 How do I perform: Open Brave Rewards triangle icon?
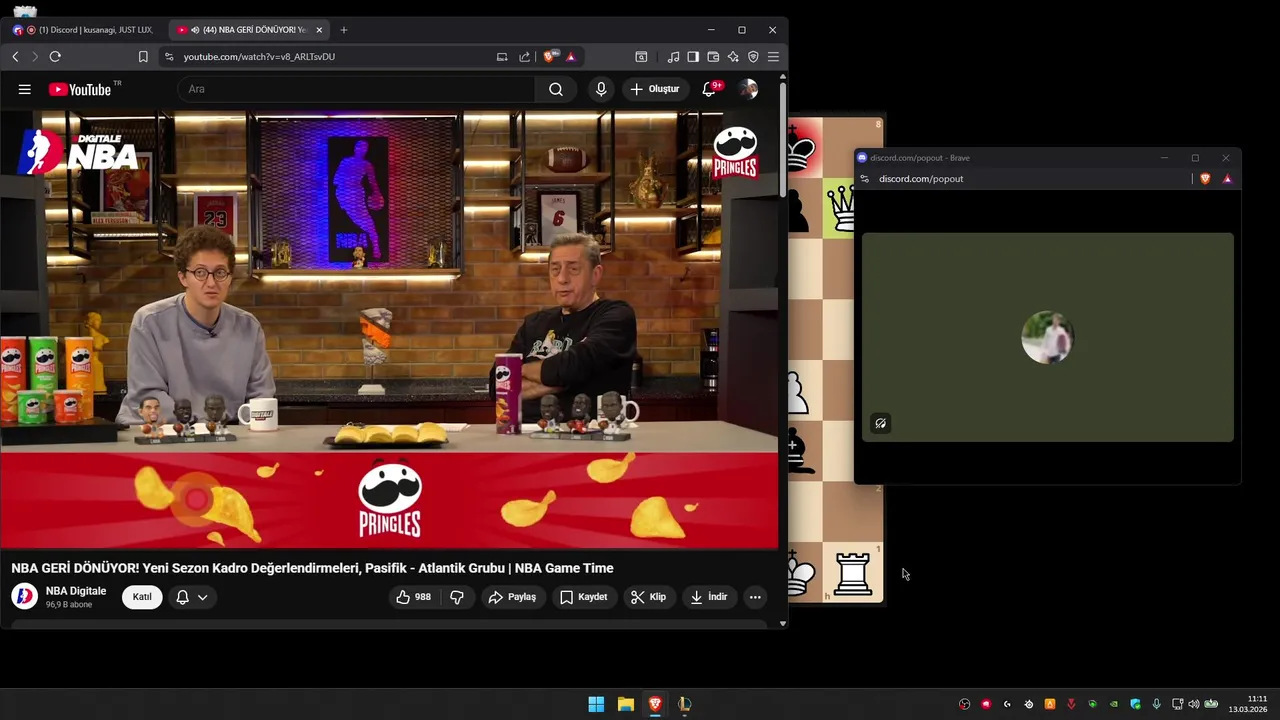click(x=571, y=57)
